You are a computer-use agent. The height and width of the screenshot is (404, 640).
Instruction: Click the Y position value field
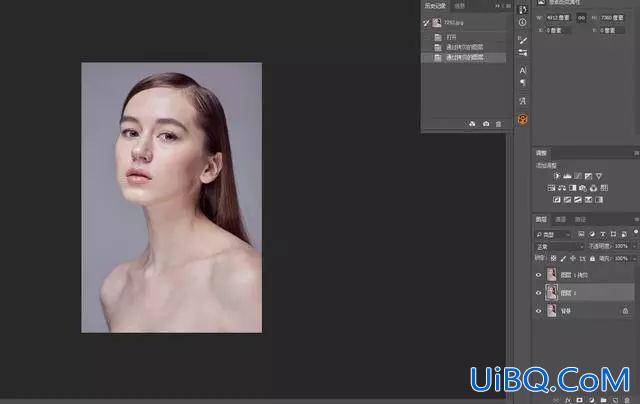pos(612,30)
